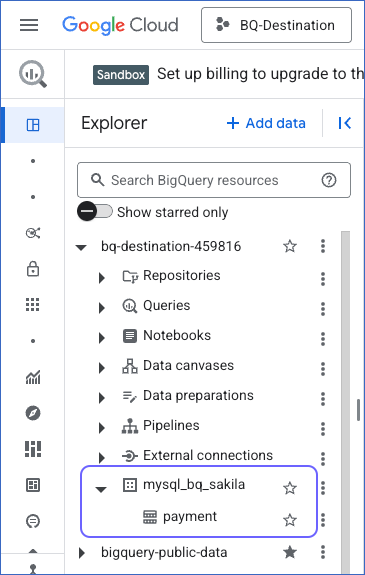Open more actions for External connections
365x575 pixels.
pos(323,458)
